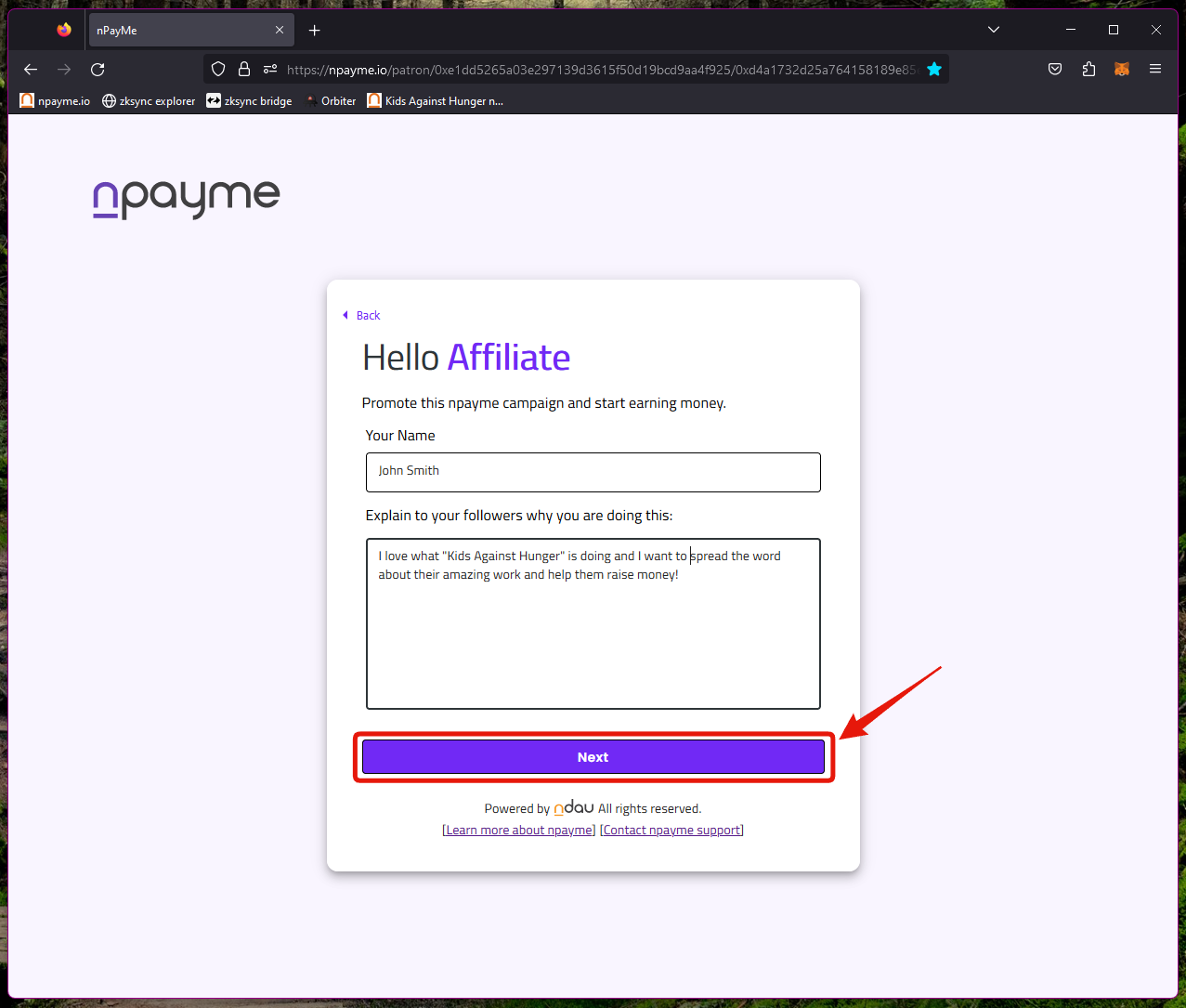Click the padlock site security icon
The width and height of the screenshot is (1186, 1008).
(244, 69)
